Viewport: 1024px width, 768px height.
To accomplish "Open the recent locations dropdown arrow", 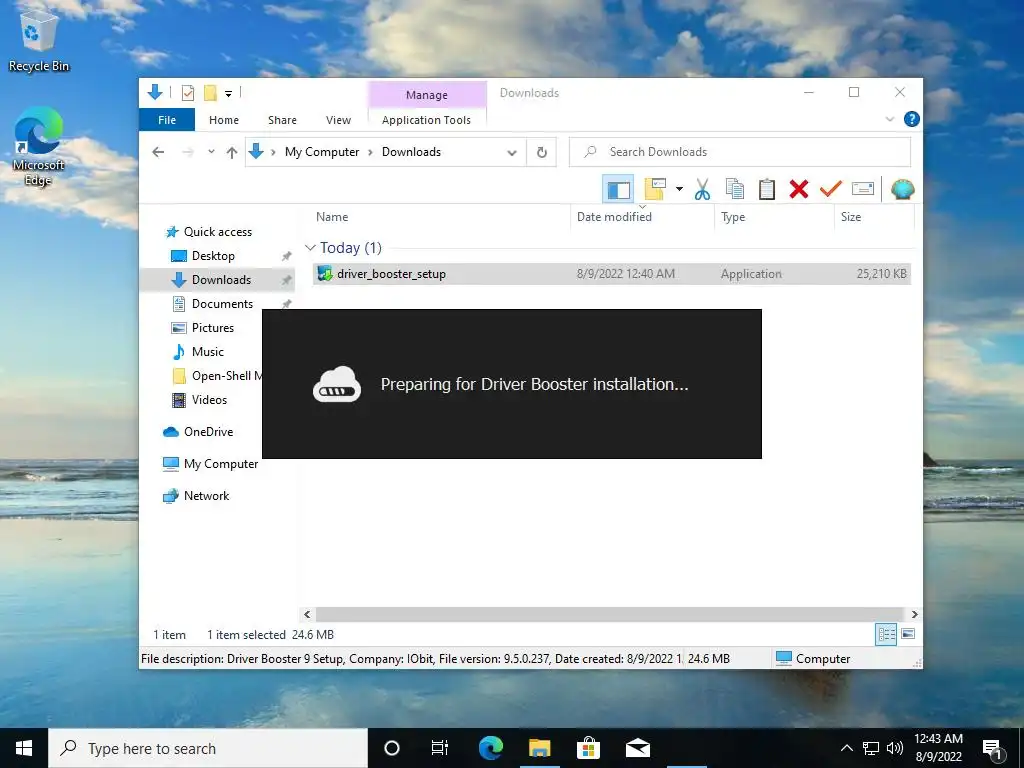I will (211, 152).
